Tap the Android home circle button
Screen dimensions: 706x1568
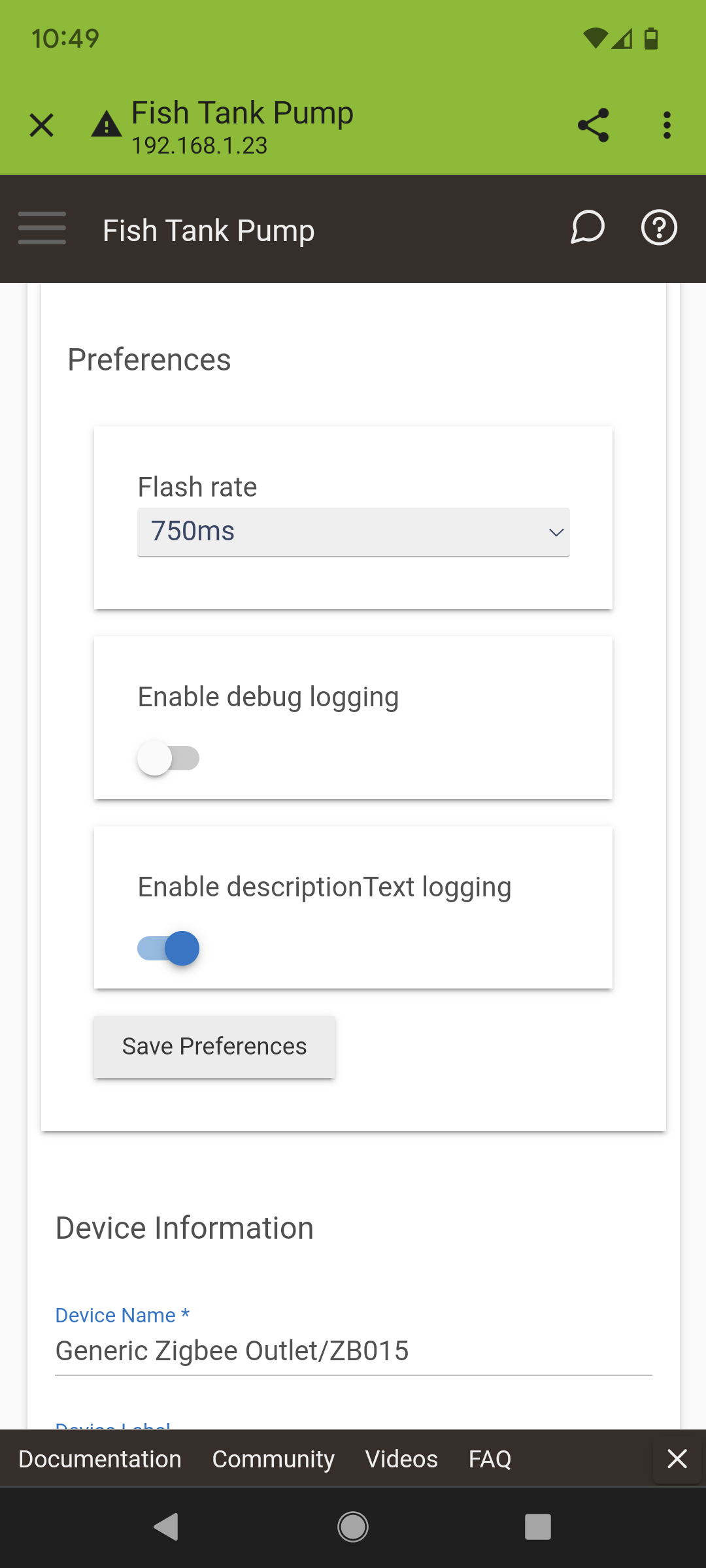pos(353,1527)
